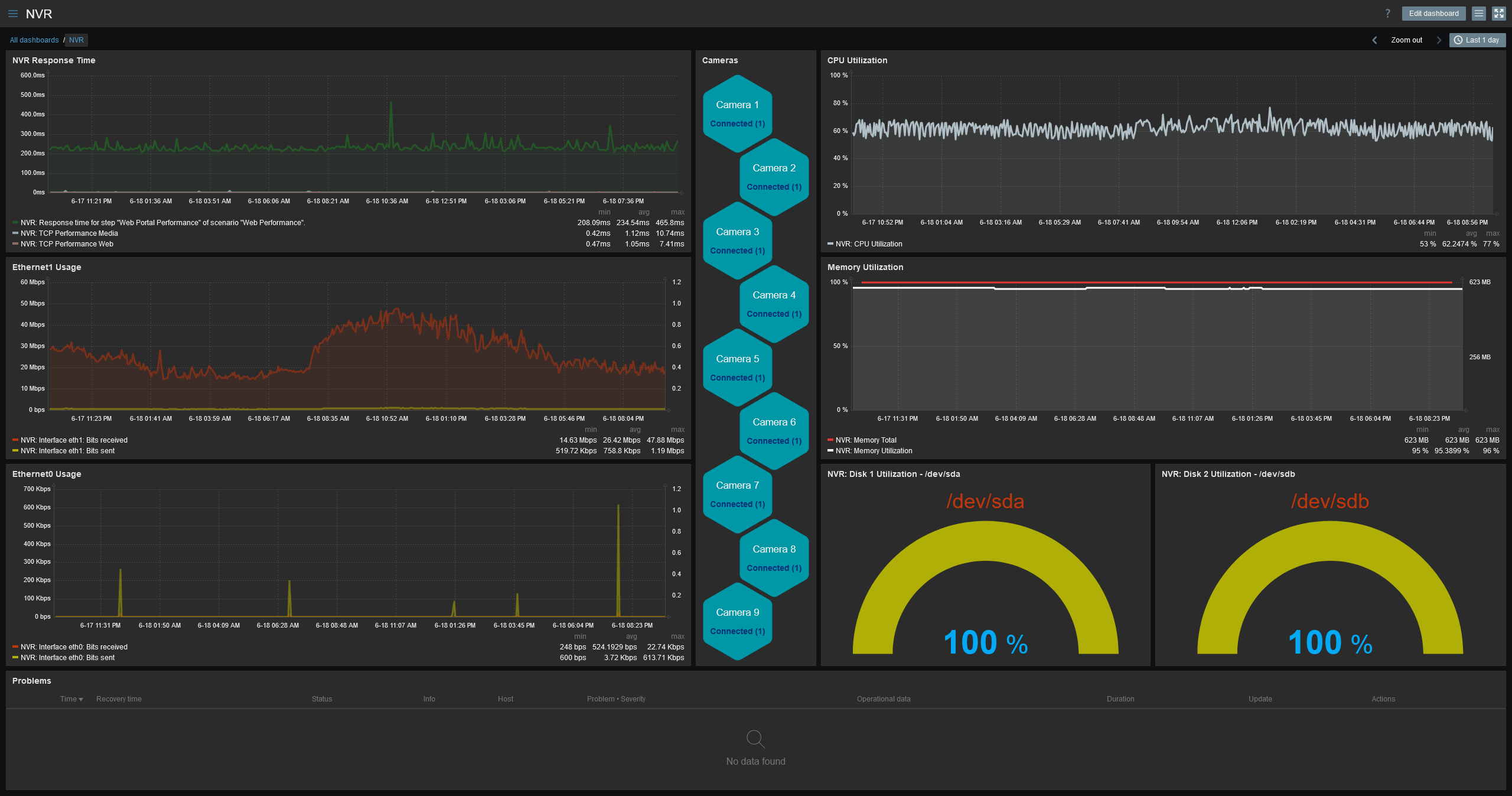The height and width of the screenshot is (796, 1512).
Task: Click the navigate forward chevron arrow
Action: [x=1436, y=40]
